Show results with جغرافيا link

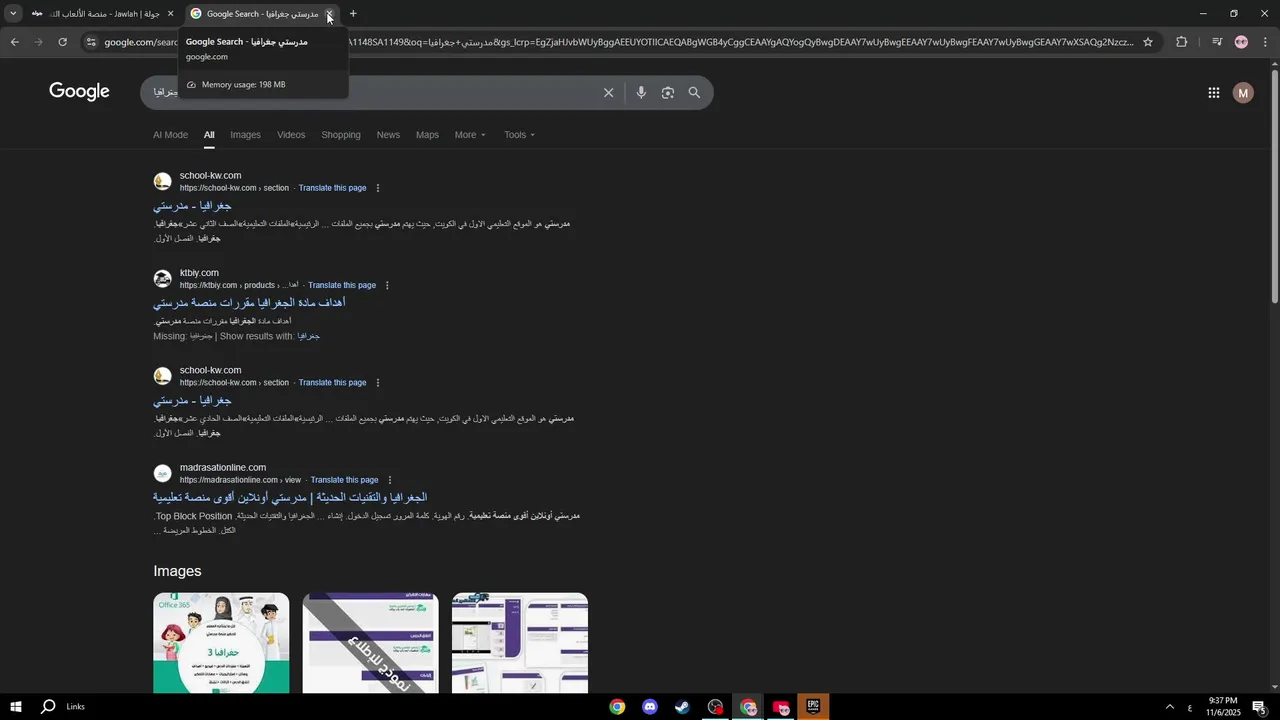click(309, 337)
